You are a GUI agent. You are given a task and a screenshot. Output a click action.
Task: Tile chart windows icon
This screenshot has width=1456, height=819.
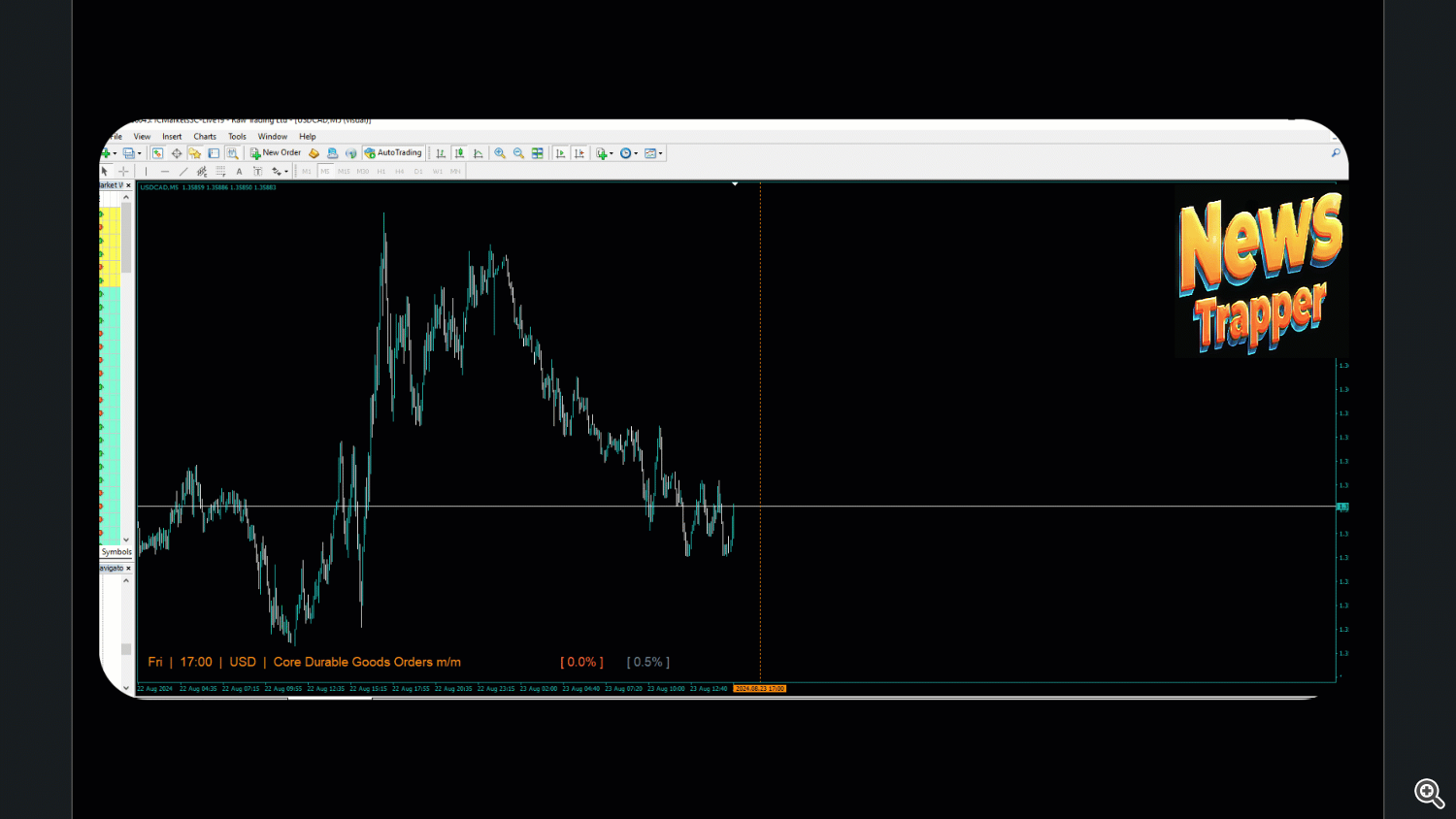[x=537, y=153]
